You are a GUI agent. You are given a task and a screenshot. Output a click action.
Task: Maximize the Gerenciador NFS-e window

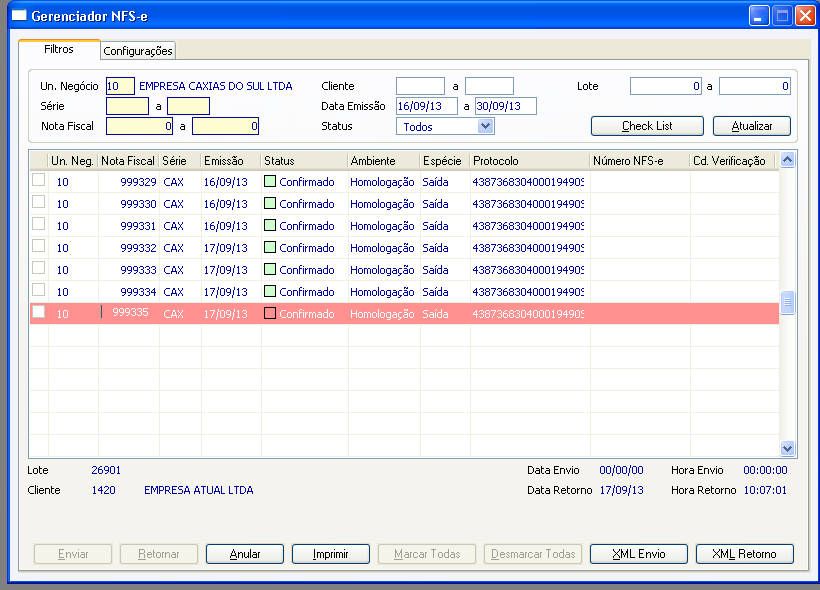tap(782, 16)
